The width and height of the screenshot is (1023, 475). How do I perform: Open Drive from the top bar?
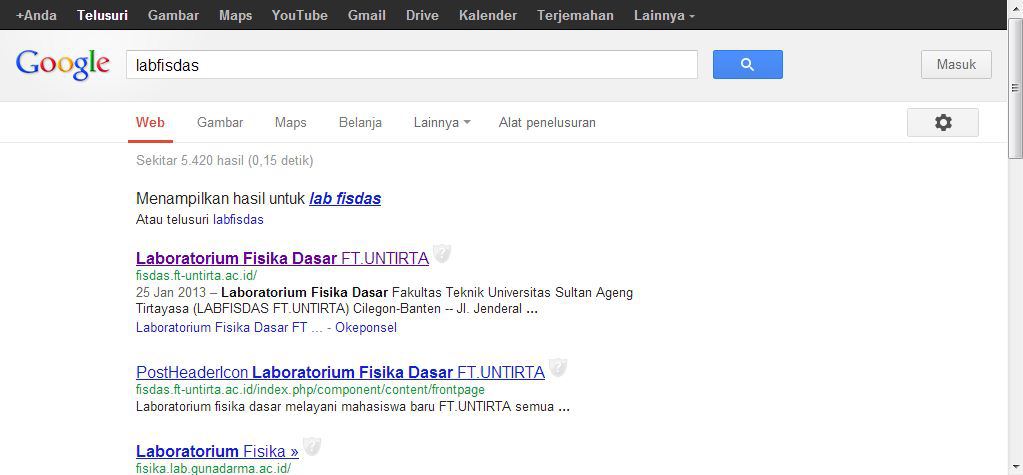(422, 16)
